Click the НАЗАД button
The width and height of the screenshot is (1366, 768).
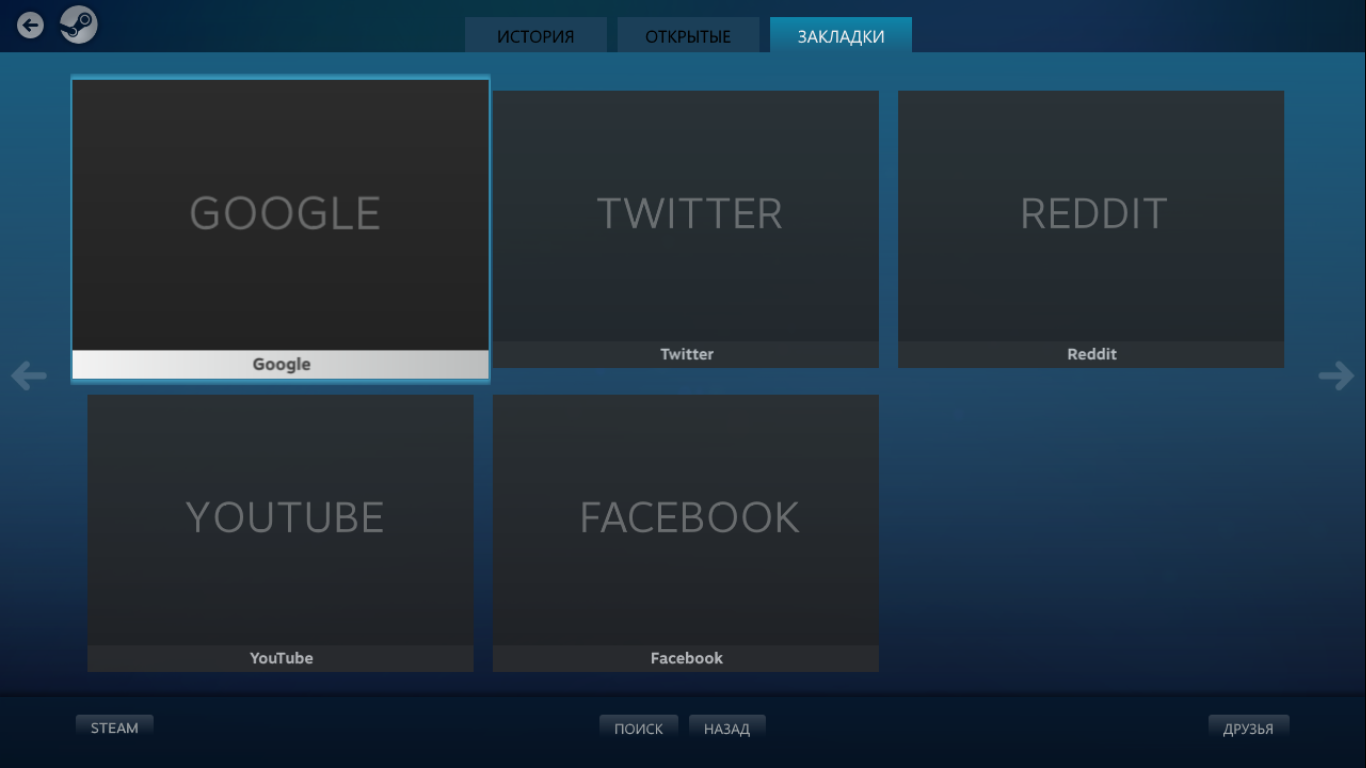pos(727,729)
